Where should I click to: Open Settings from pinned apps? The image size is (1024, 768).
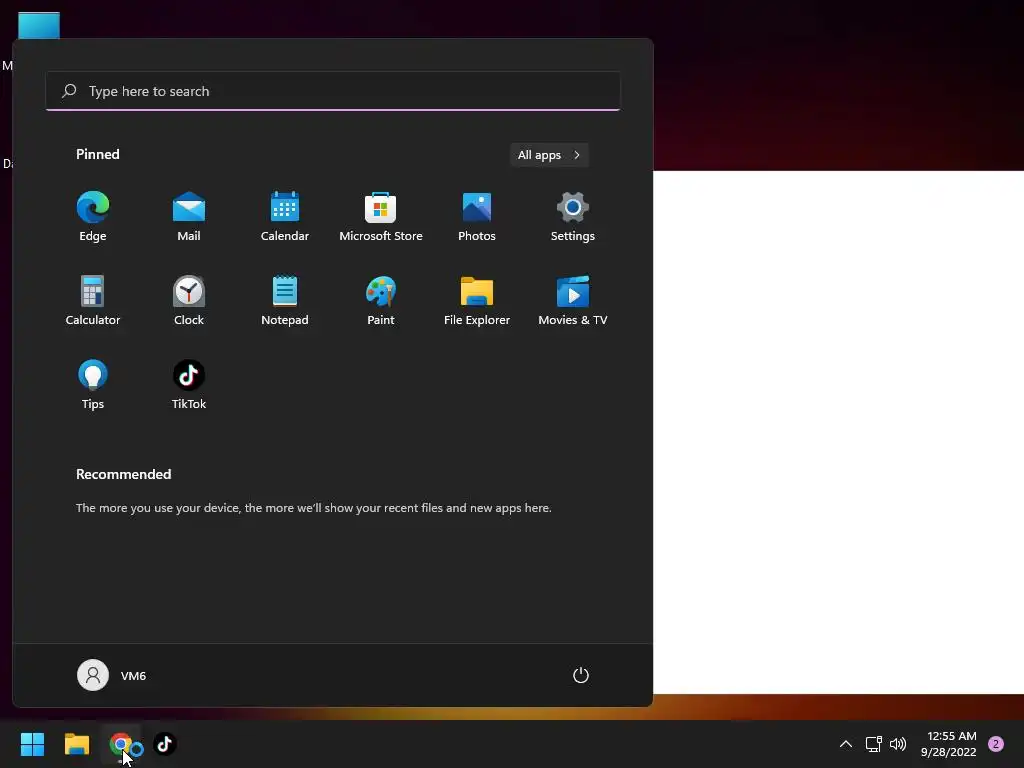573,217
